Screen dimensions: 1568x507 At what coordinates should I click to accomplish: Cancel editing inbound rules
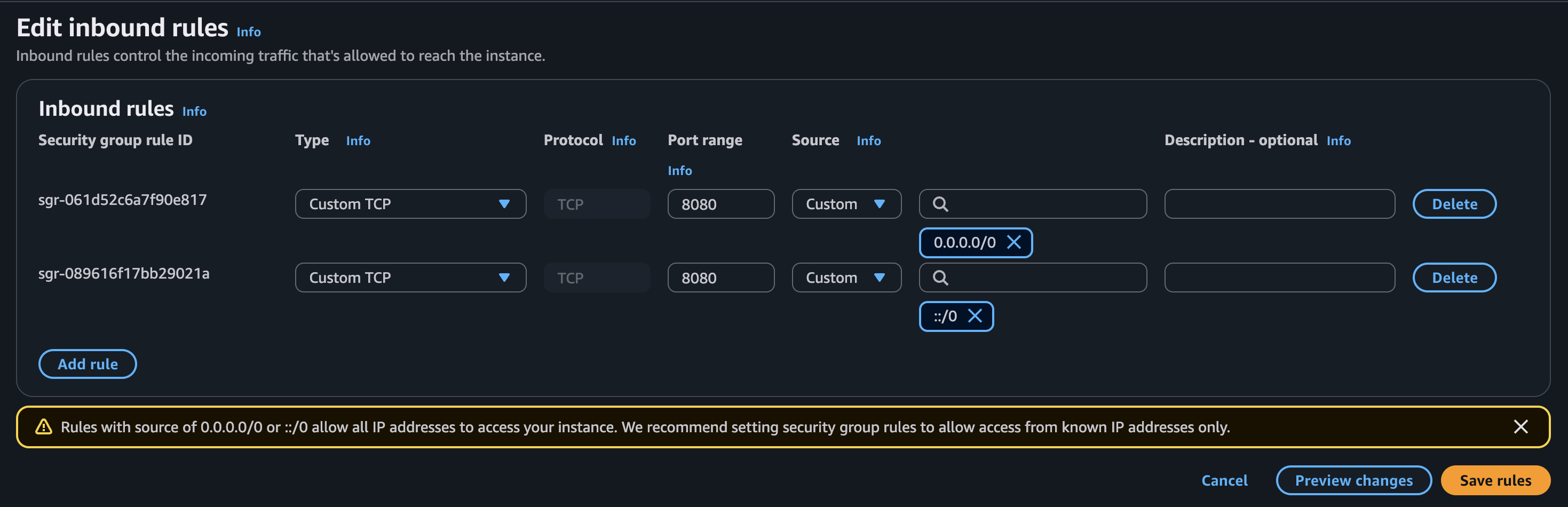(x=1224, y=480)
